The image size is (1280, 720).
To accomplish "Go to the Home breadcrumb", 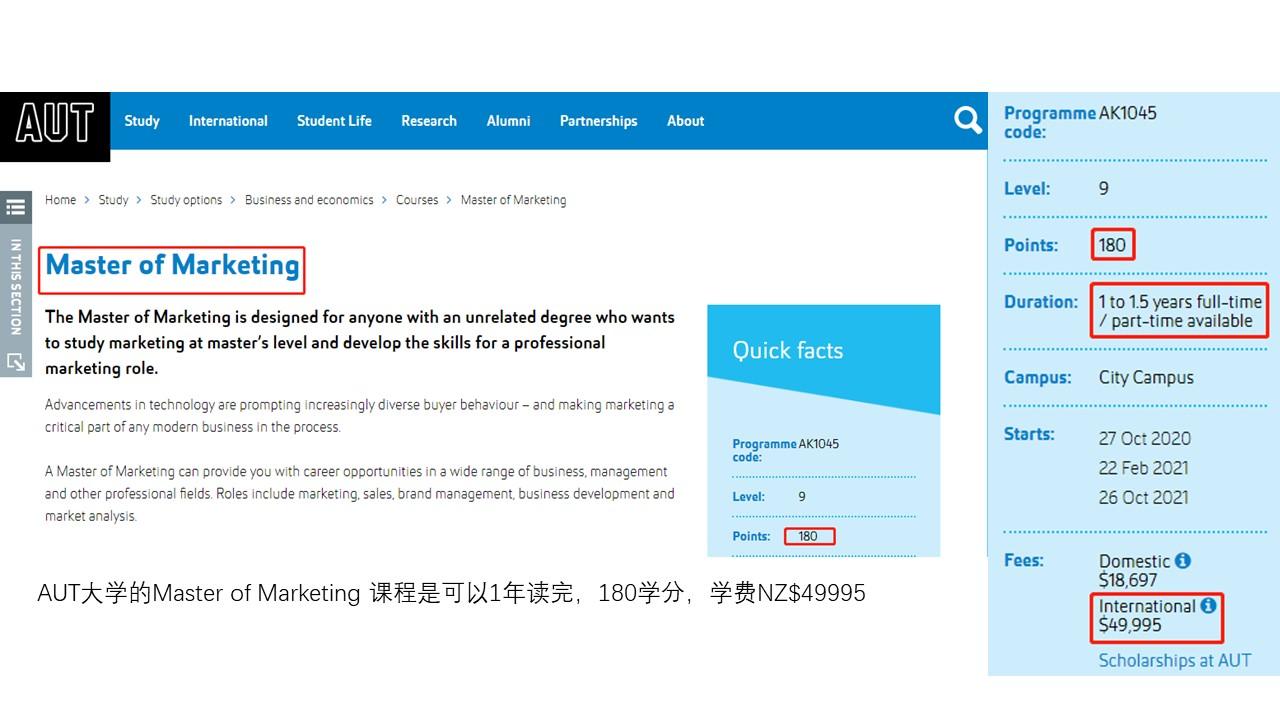I will pyautogui.click(x=60, y=200).
